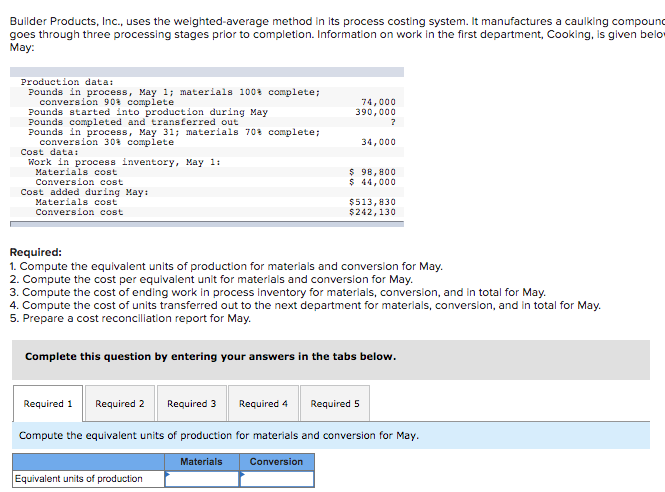Open the Required 1 tab

(x=48, y=403)
